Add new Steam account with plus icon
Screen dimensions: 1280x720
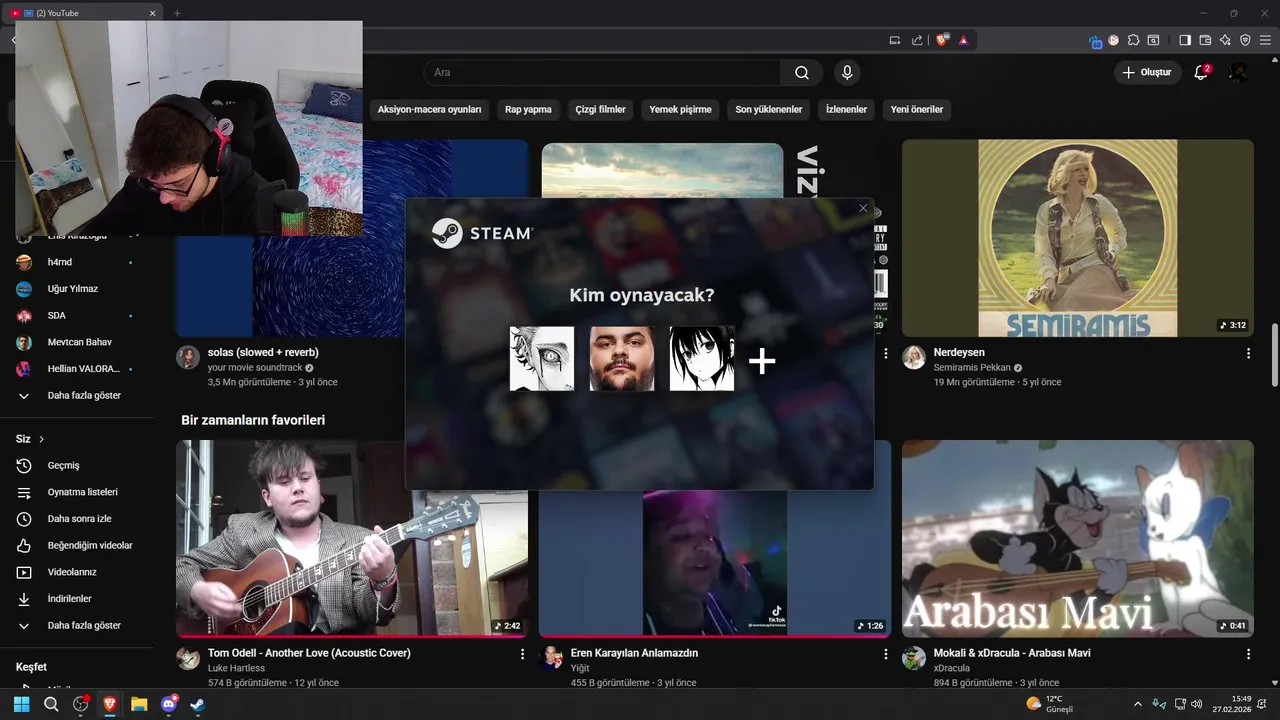pyautogui.click(x=762, y=361)
